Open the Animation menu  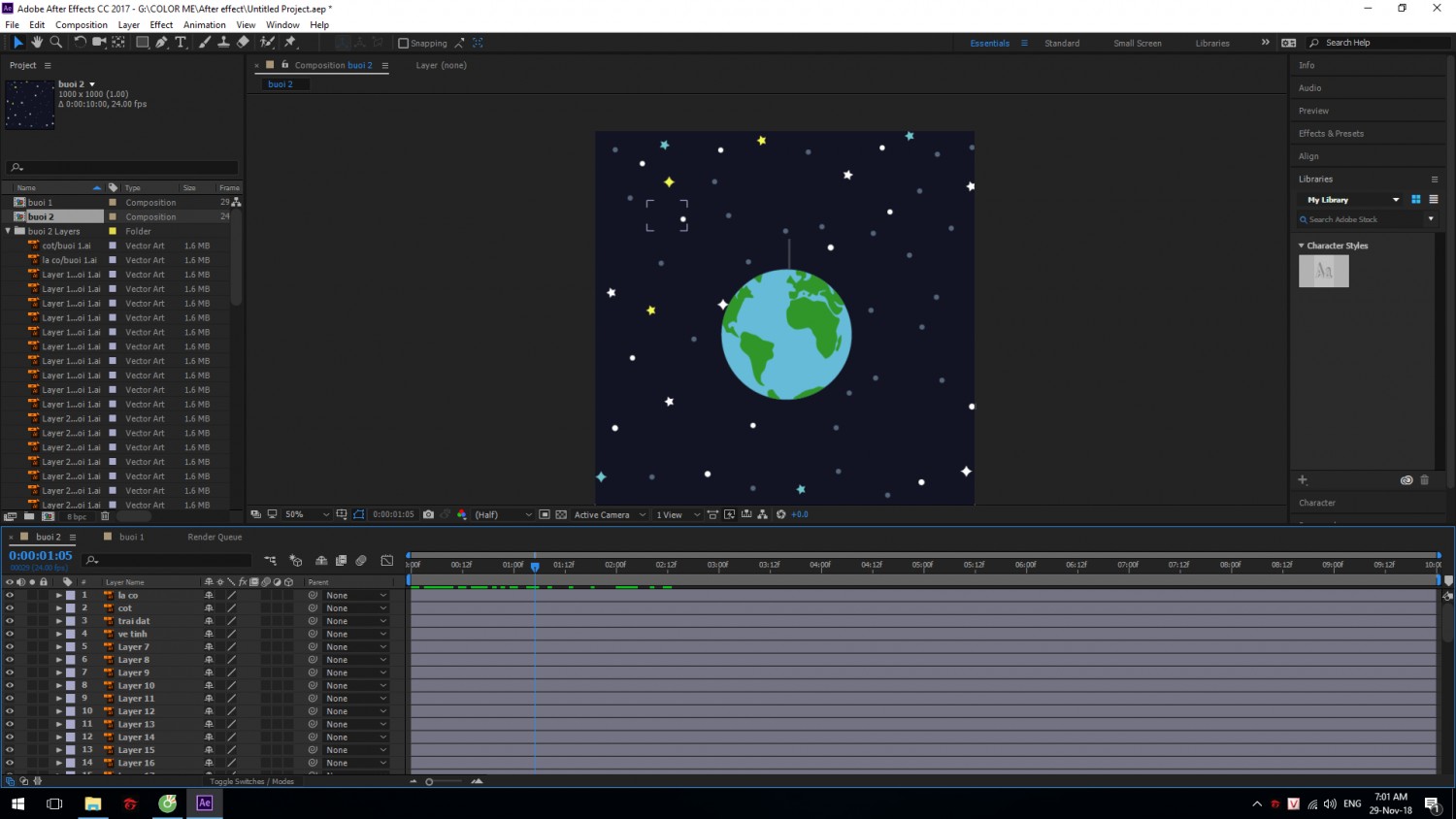pyautogui.click(x=205, y=24)
